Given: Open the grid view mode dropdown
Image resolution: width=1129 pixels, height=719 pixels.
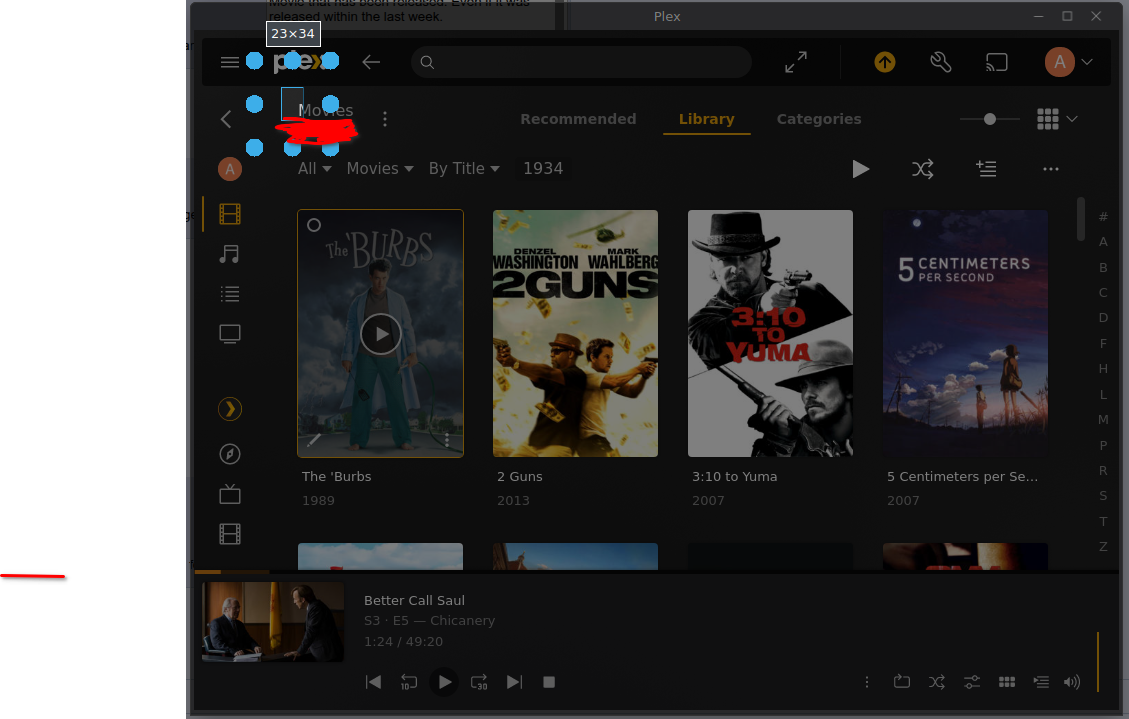Looking at the screenshot, I should 1057,119.
